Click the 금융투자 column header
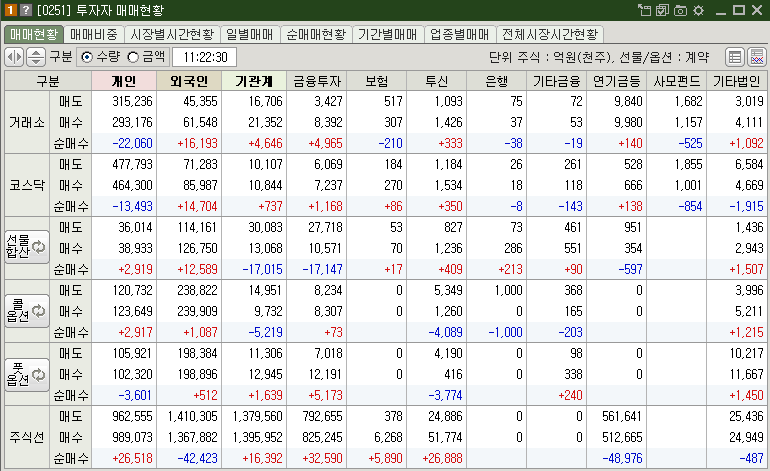This screenshot has width=770, height=471. (x=317, y=81)
